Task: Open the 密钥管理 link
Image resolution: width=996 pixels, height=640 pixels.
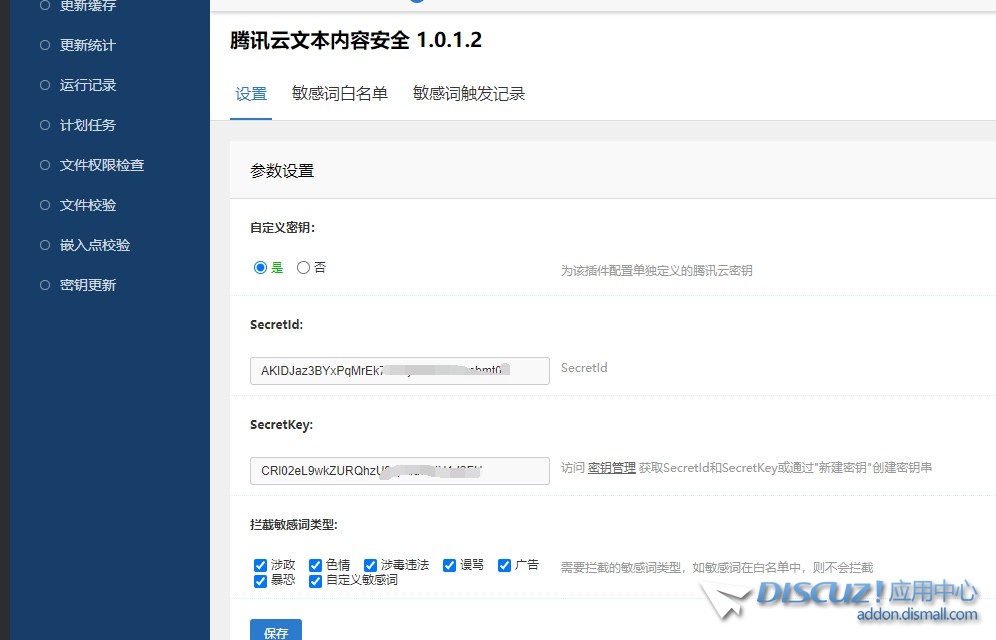Action: pos(610,467)
